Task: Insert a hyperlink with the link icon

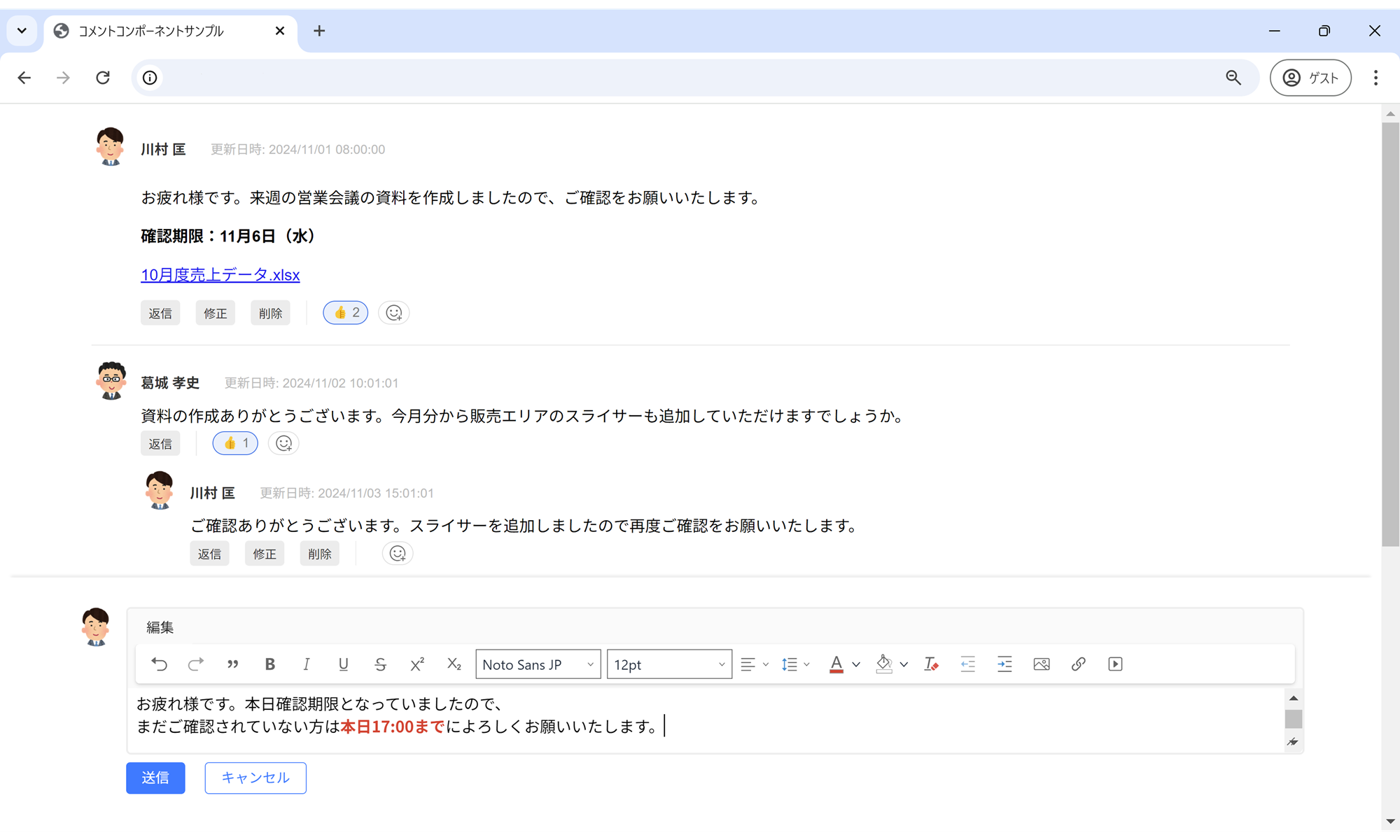Action: [1079, 664]
